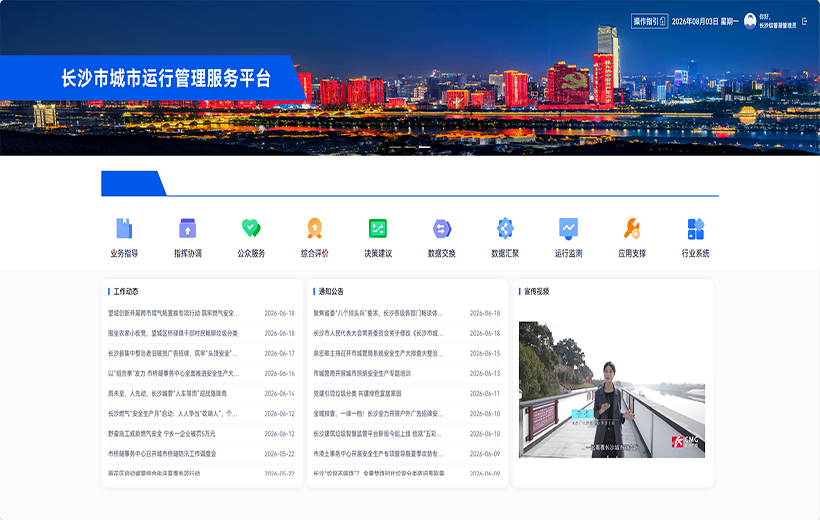Open the 运行监测 monitoring icon

(568, 229)
